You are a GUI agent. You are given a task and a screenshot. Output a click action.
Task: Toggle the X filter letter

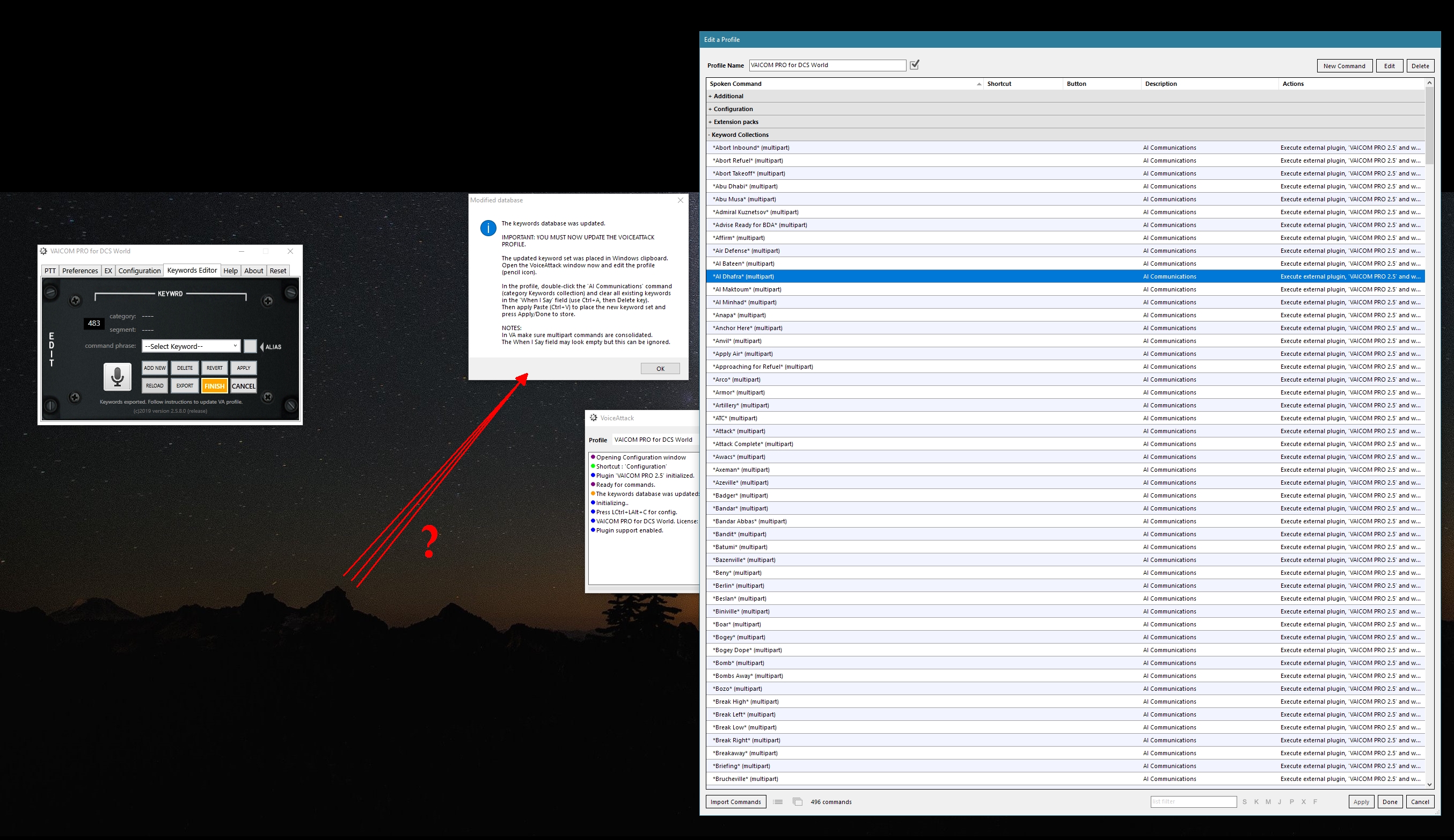point(1304,801)
